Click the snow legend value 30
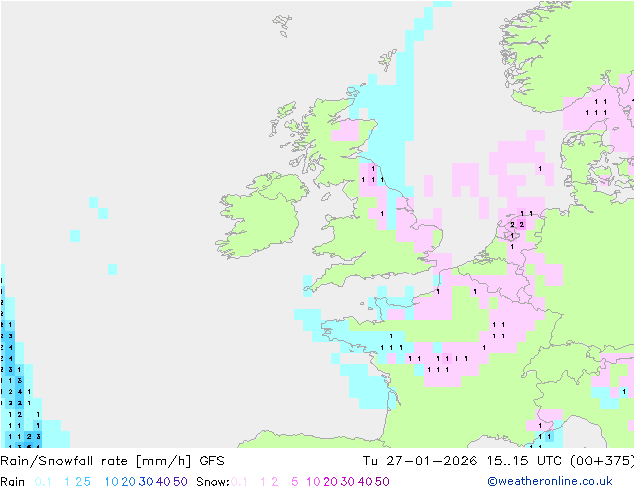This screenshot has height=490, width=634. coord(348,482)
